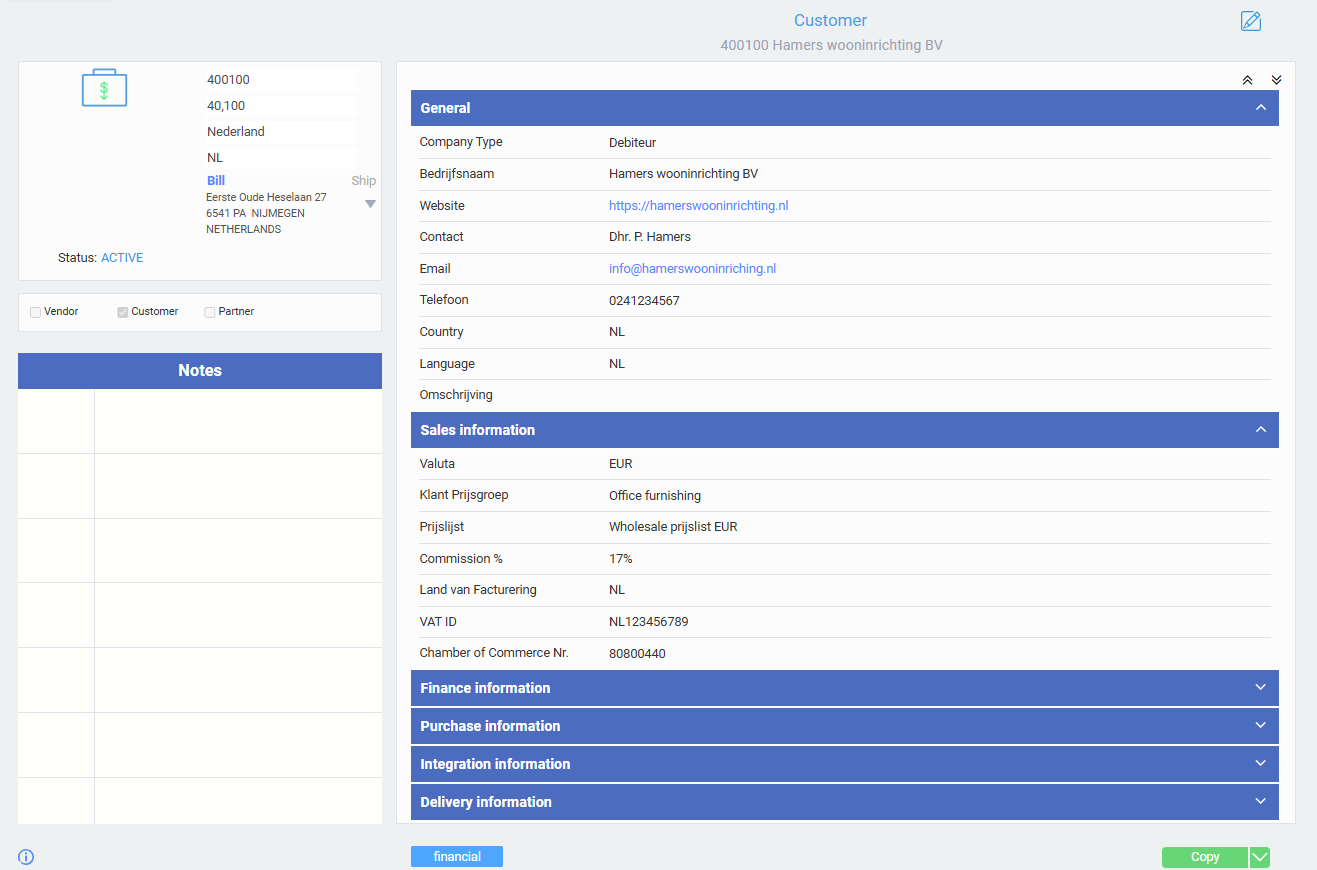Viewport: 1317px width, 870px height.
Task: Toggle the Partner checkbox
Action: click(210, 312)
